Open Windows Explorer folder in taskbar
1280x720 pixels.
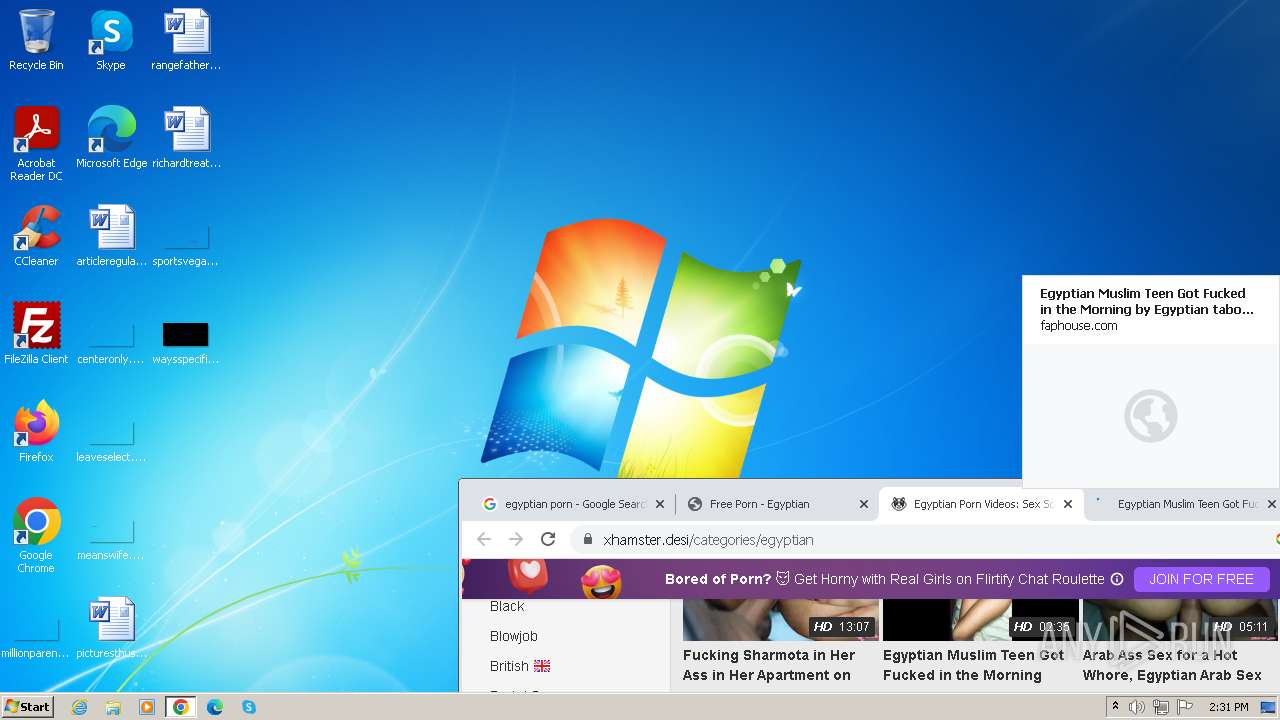click(113, 707)
